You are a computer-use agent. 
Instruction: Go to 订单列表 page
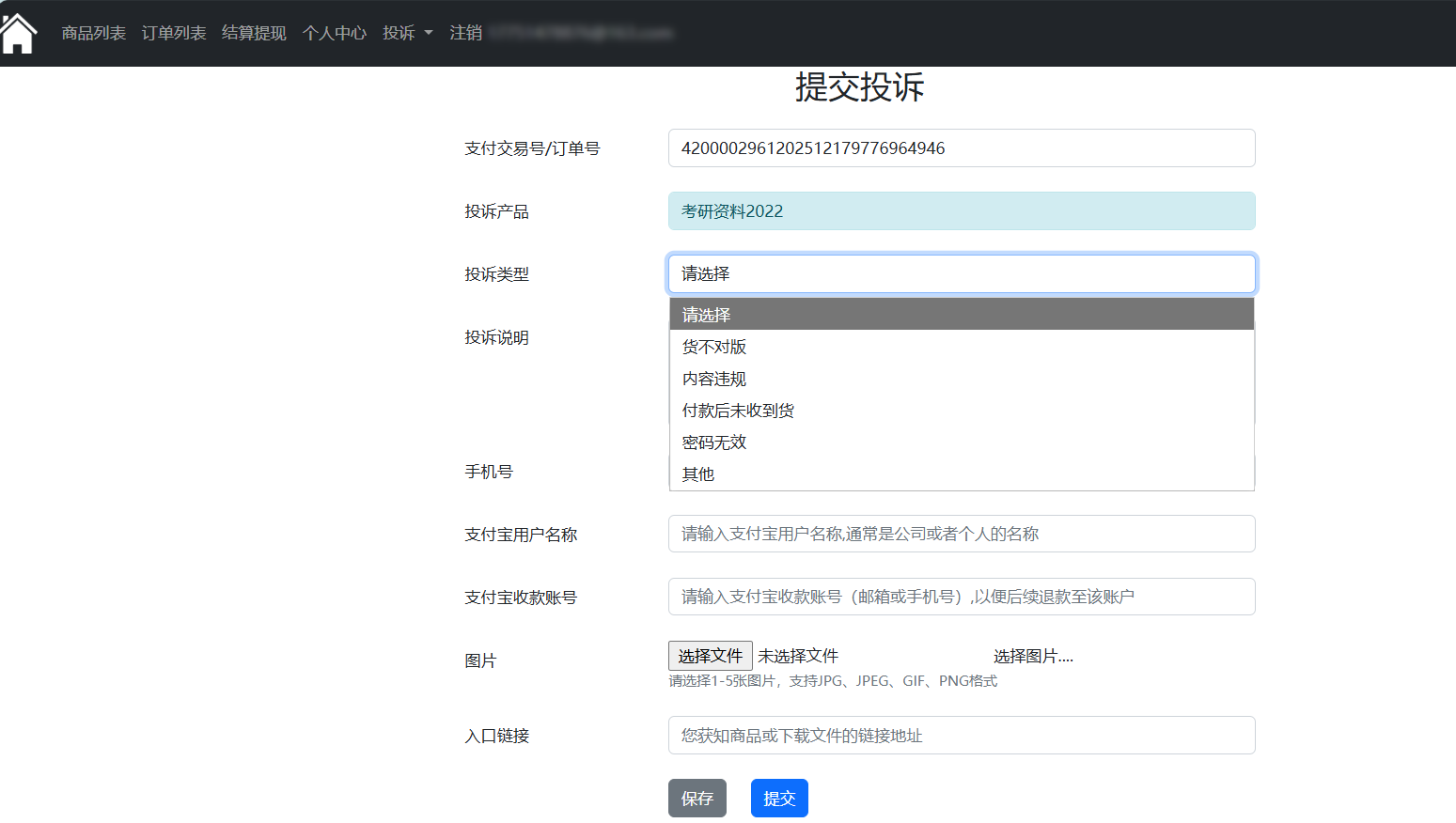click(174, 33)
